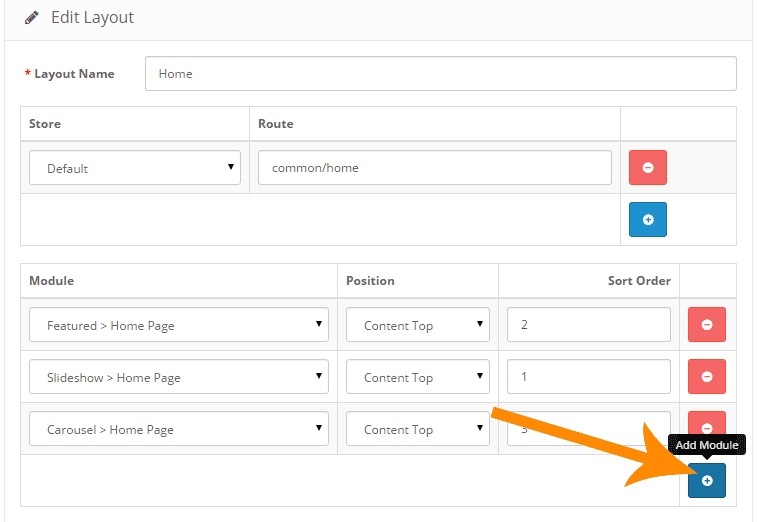
Task: Change position dropdown for Featured row
Action: tap(418, 324)
